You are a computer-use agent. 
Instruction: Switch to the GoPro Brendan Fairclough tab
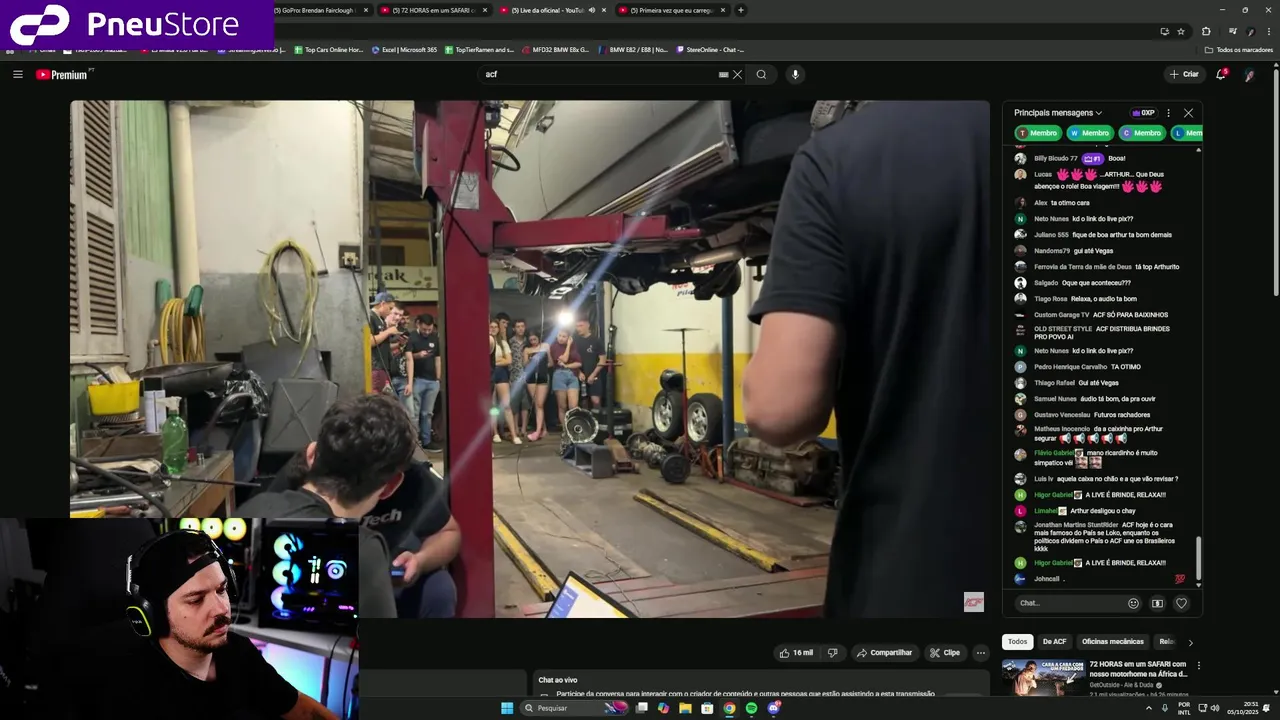[322, 10]
